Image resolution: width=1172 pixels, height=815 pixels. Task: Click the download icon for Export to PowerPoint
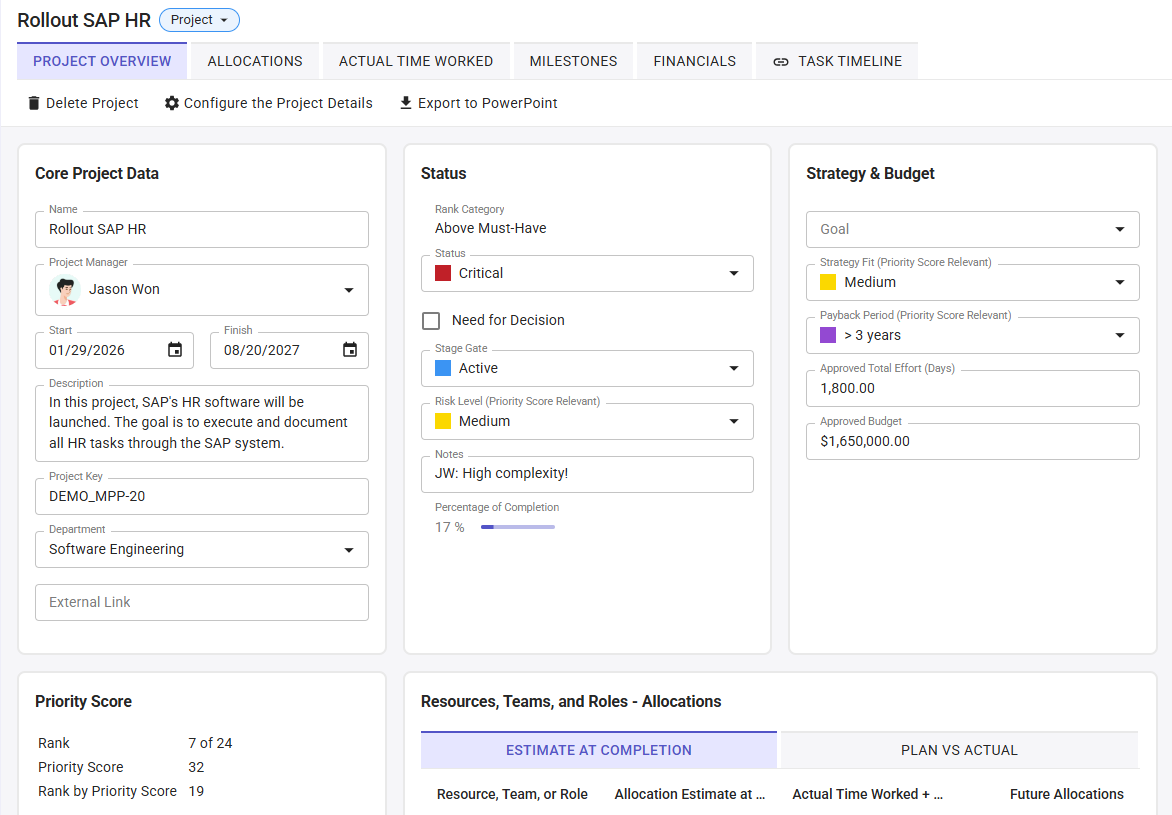point(406,103)
